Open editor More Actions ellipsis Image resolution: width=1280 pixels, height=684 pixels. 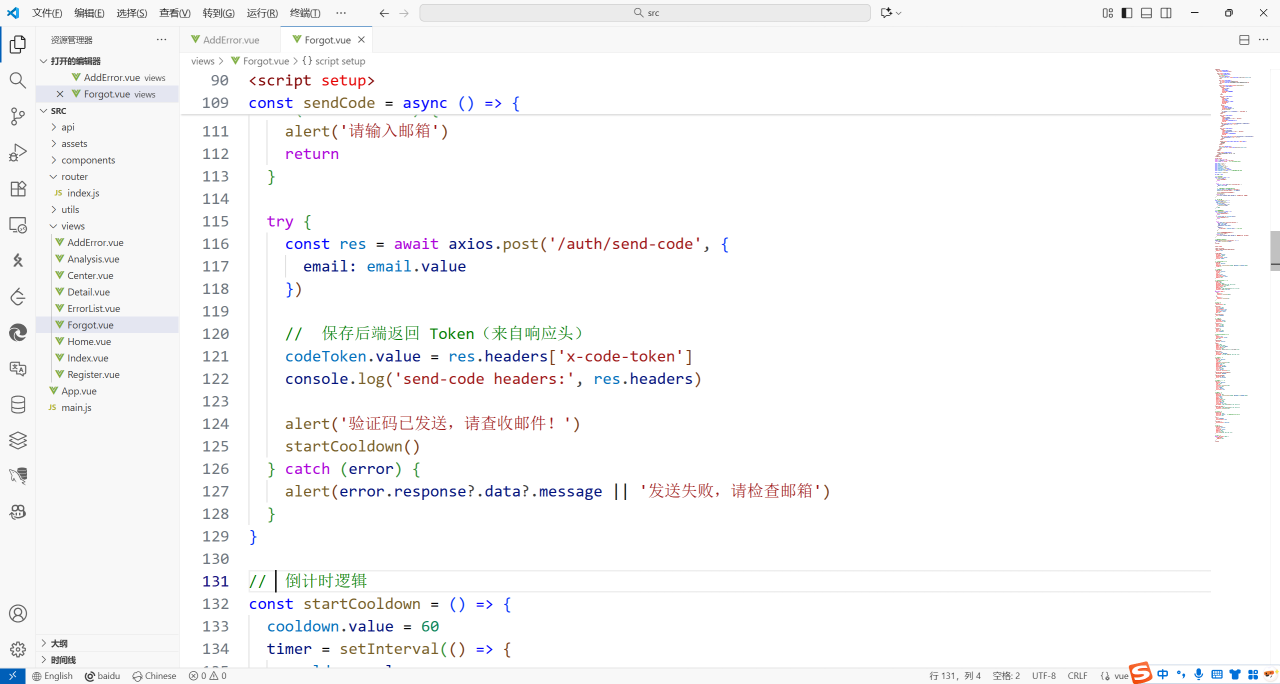coord(1263,40)
